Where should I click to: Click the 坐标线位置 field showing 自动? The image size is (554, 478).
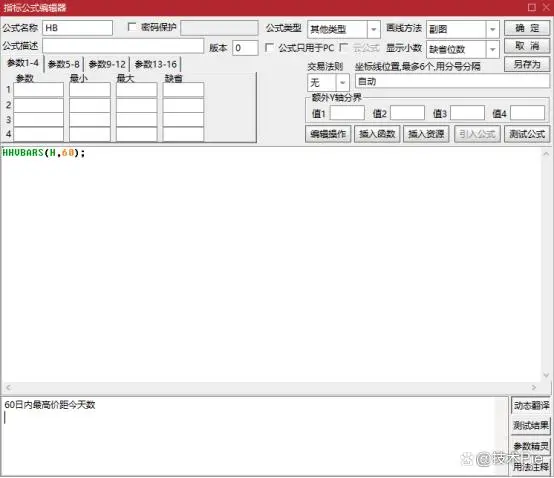pyautogui.click(x=452, y=81)
